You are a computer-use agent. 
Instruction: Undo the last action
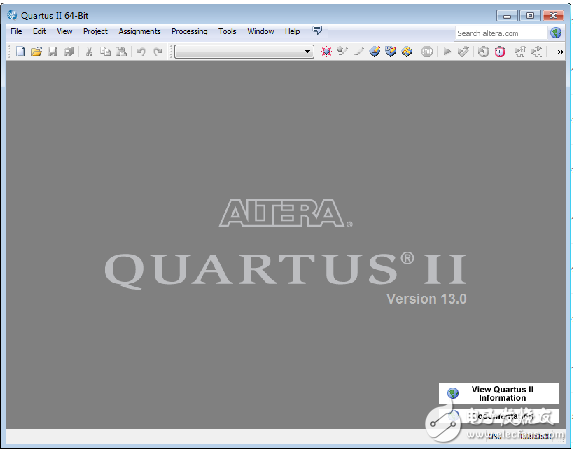pos(141,52)
